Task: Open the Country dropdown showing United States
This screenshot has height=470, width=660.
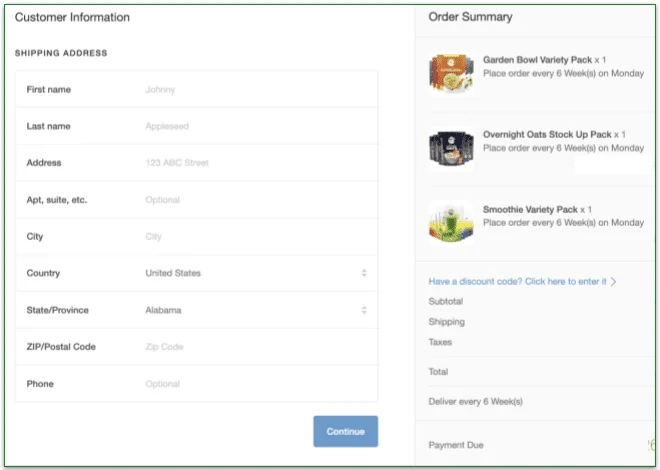Action: [196, 273]
